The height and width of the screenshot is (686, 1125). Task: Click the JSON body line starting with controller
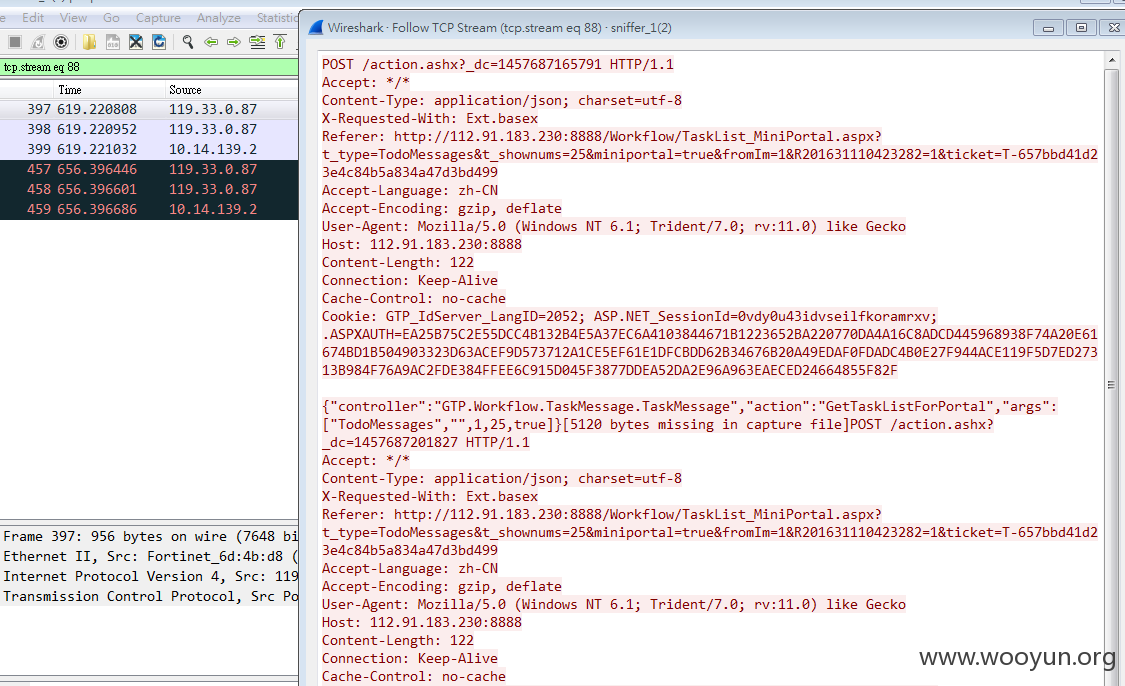[x=689, y=406]
